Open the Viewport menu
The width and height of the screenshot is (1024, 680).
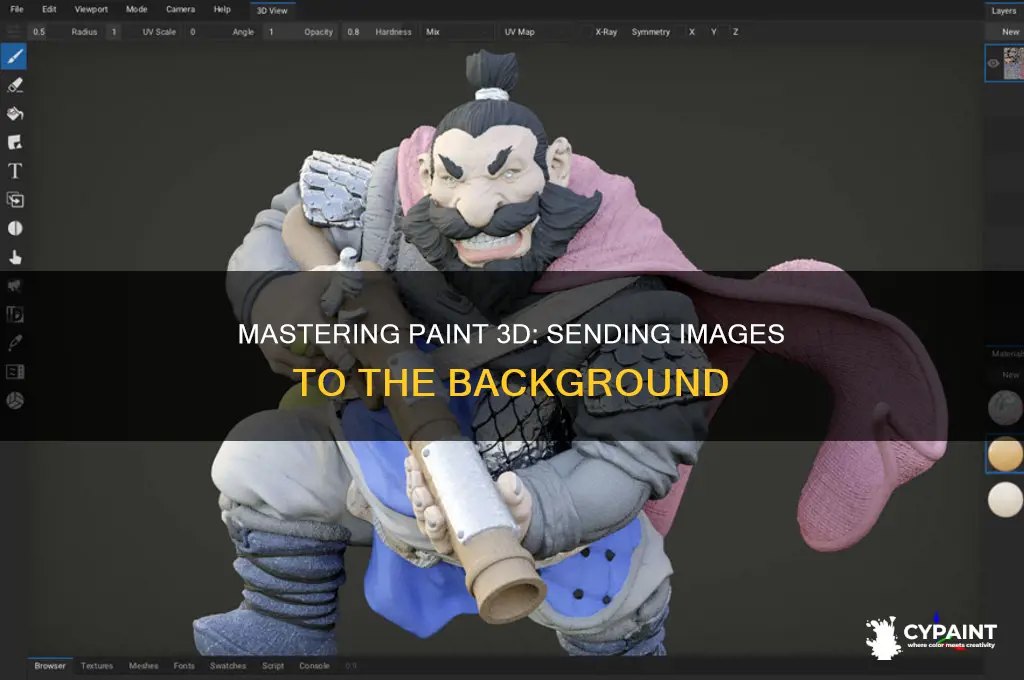(91, 9)
